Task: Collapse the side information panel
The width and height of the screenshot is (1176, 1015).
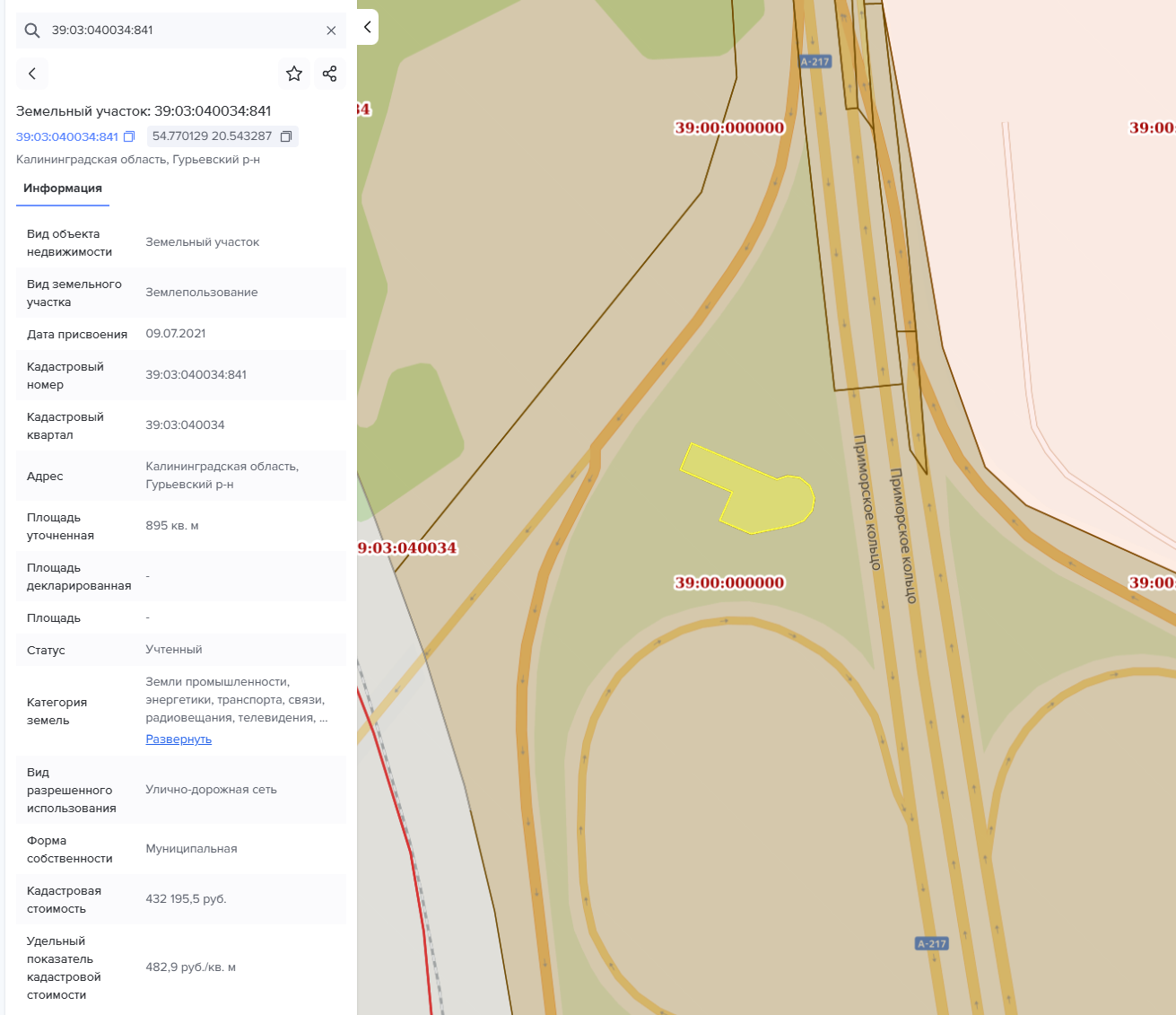Action: [367, 27]
